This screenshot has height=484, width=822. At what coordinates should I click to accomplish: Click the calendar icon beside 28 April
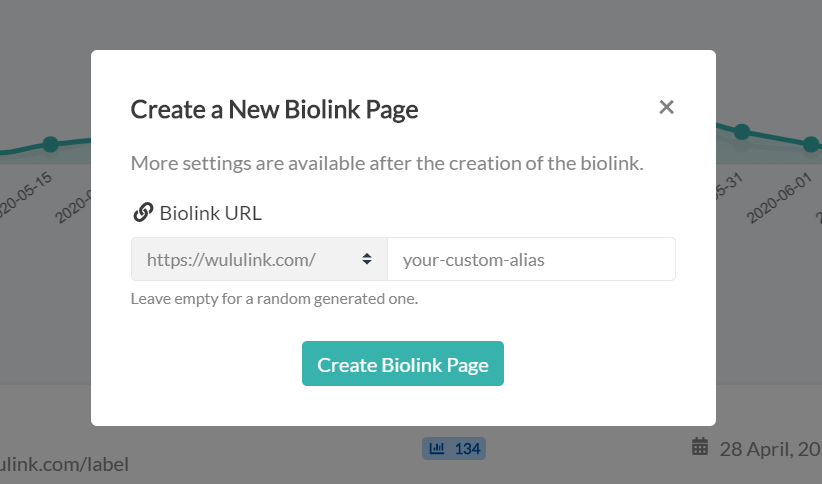[700, 447]
